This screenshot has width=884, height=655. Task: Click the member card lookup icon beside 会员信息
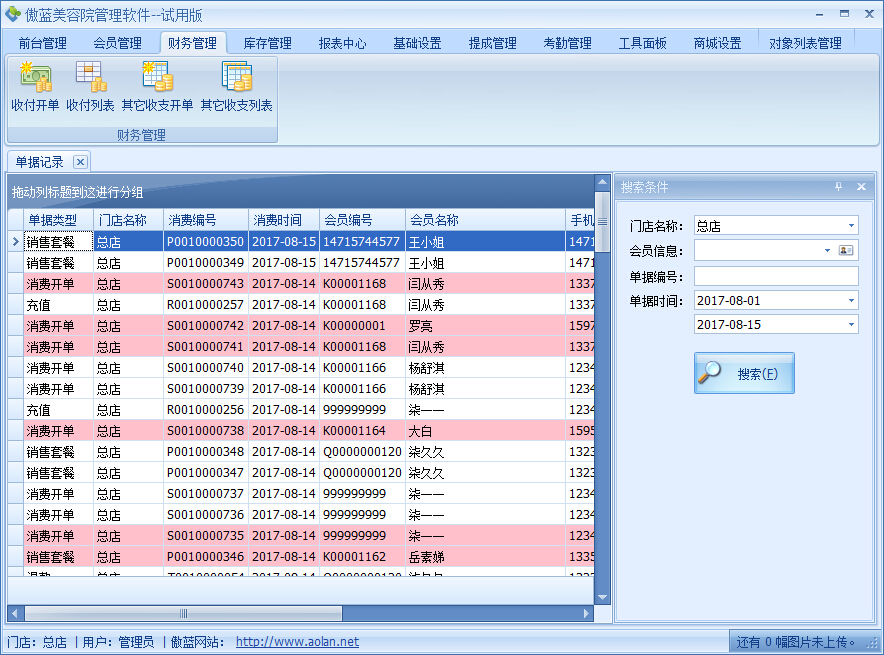(847, 251)
